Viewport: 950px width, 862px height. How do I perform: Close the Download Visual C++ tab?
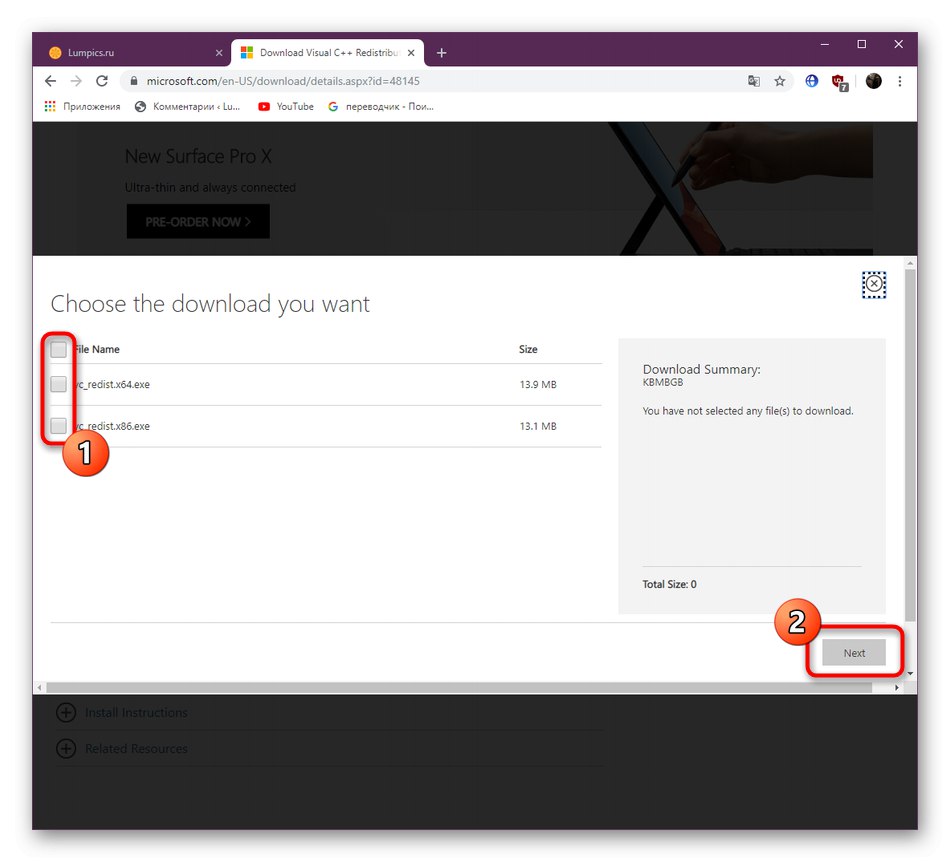coord(411,53)
